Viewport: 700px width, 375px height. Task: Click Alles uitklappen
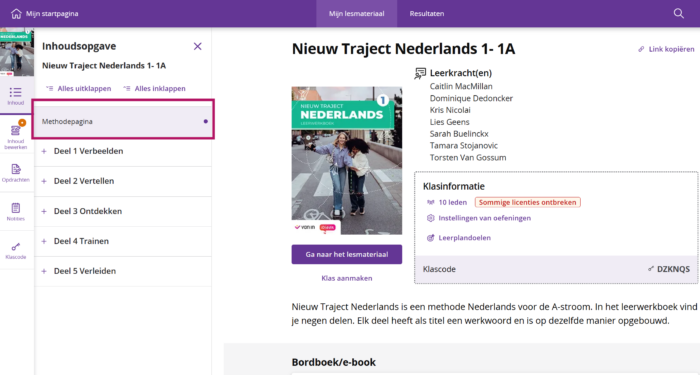tap(79, 88)
